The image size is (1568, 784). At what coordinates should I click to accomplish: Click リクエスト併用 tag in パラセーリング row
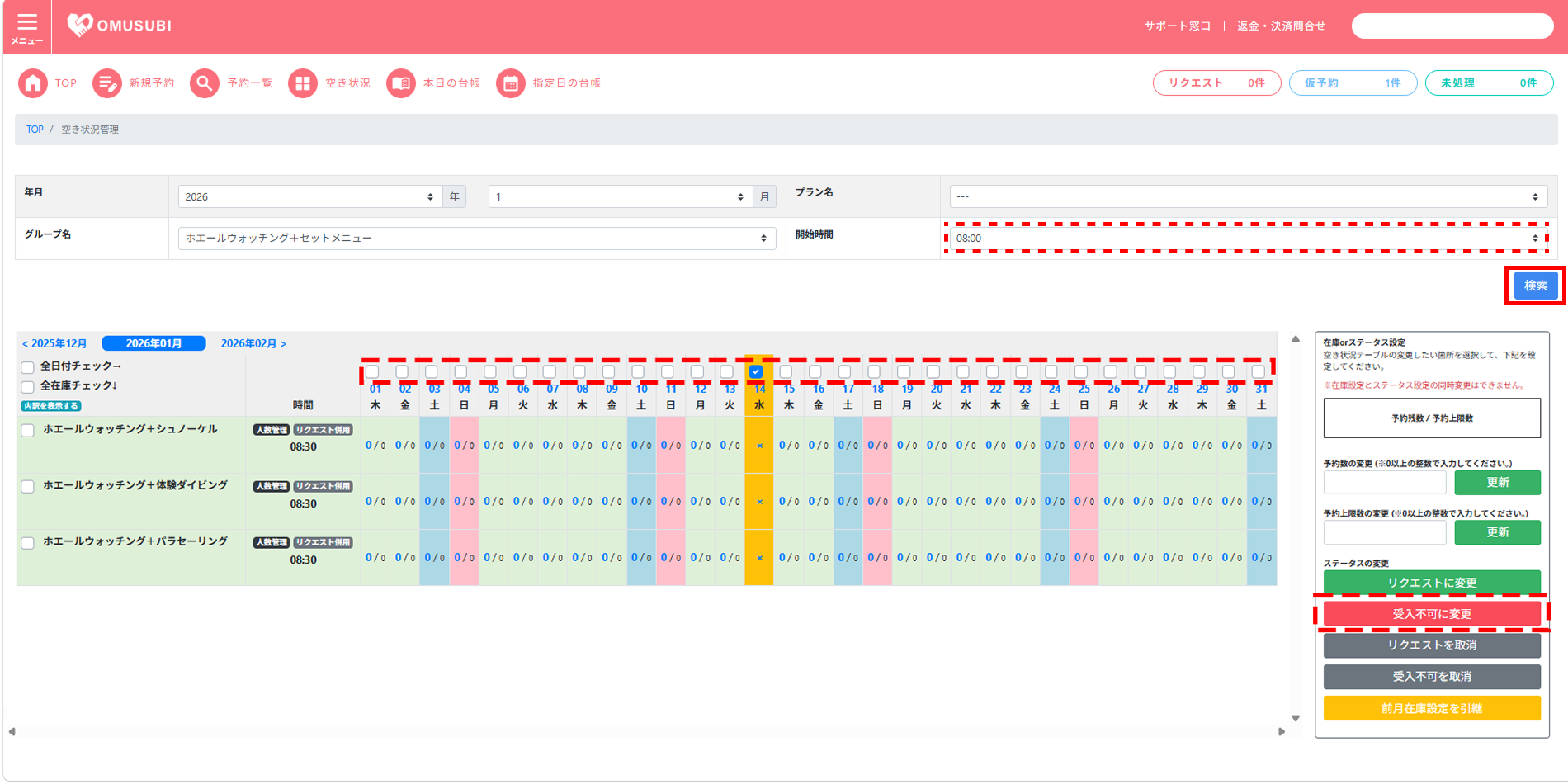tap(323, 543)
